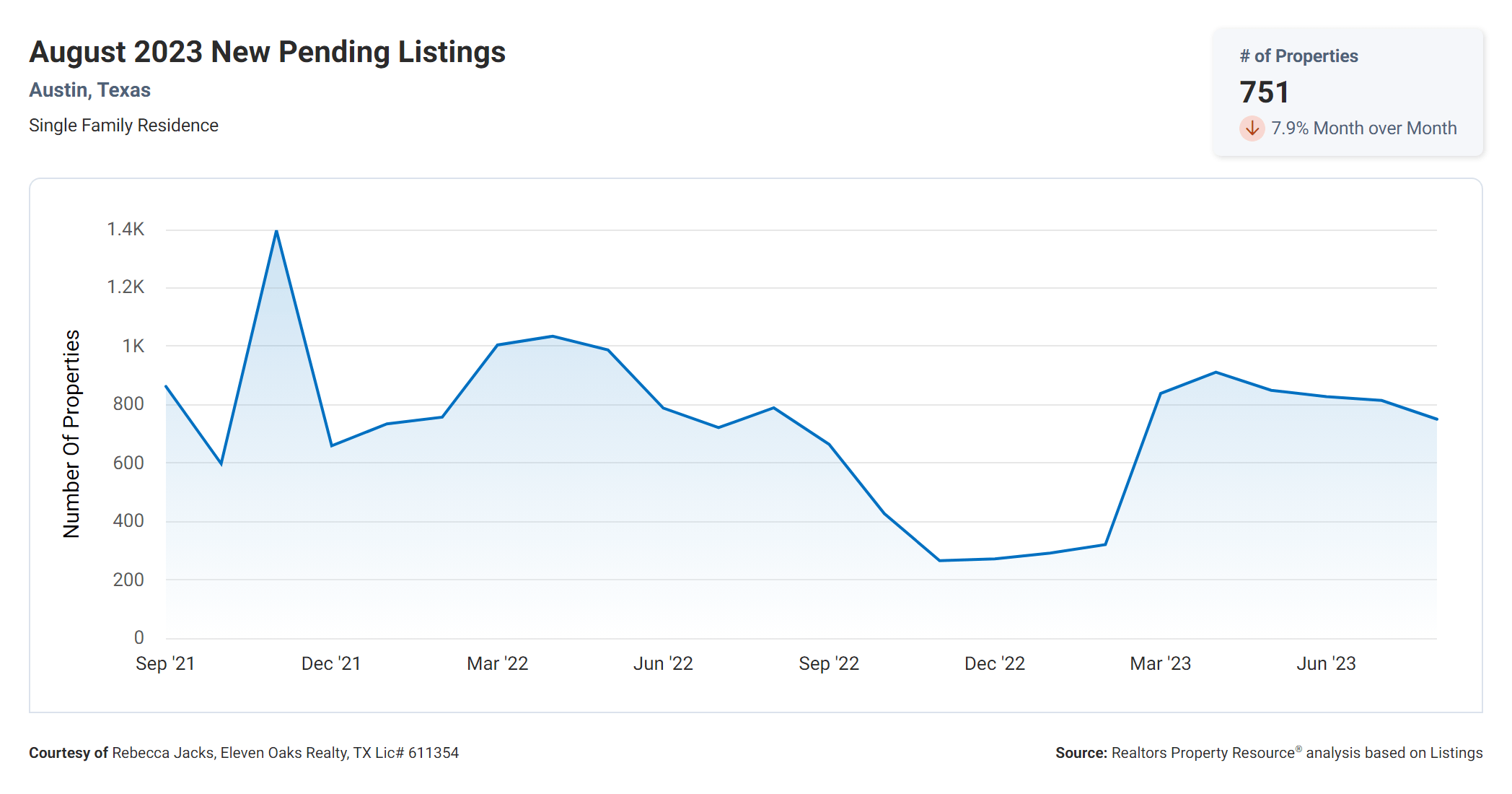Click the '# of Properties' heading
The width and height of the screenshot is (1512, 794).
tap(1298, 56)
